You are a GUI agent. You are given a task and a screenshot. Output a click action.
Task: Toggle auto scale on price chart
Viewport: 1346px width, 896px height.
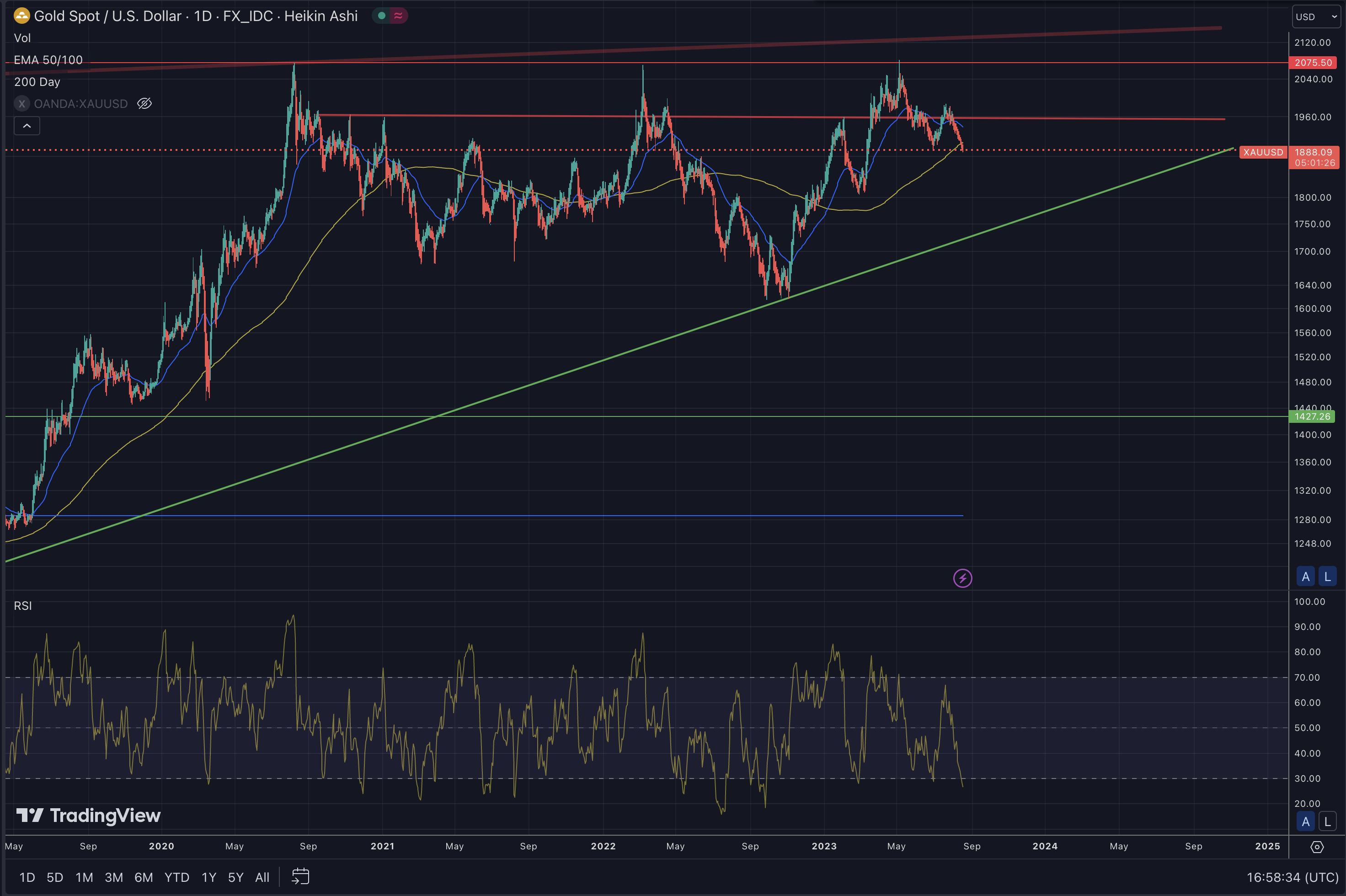(x=1305, y=576)
